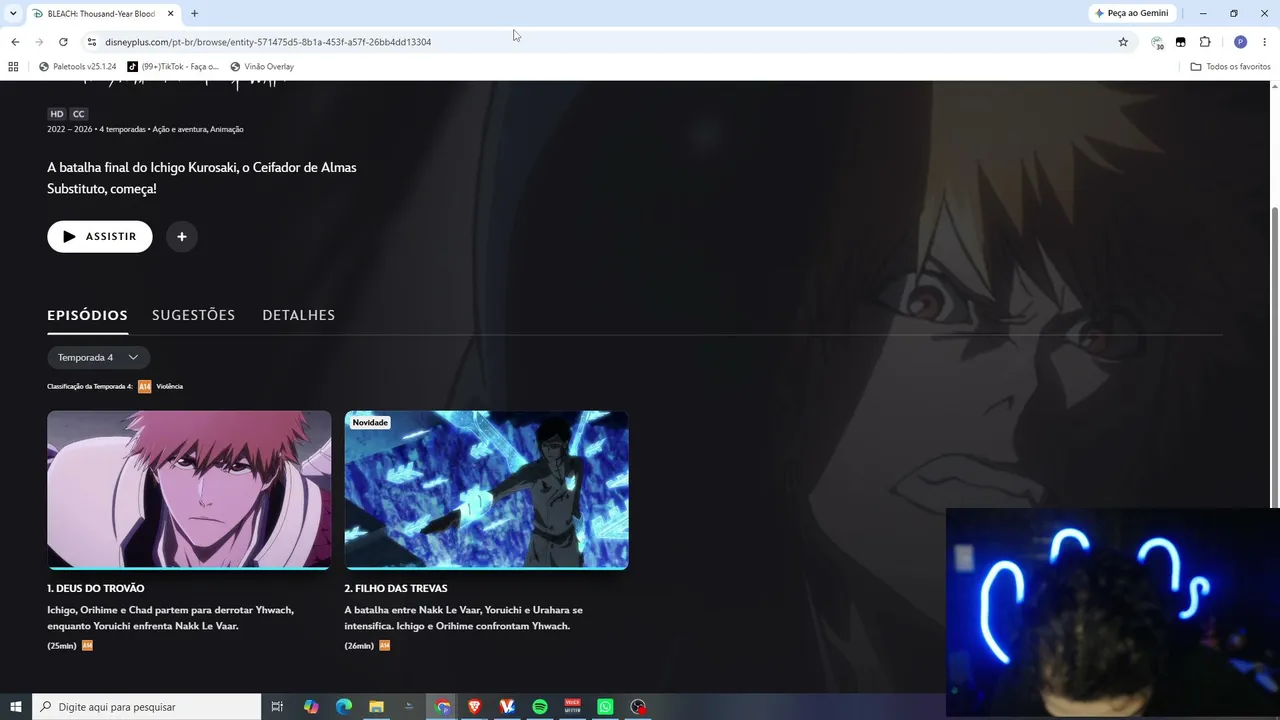Open episode 1 Deus do Trovão thumbnail
This screenshot has height=720, width=1280.
pos(189,490)
